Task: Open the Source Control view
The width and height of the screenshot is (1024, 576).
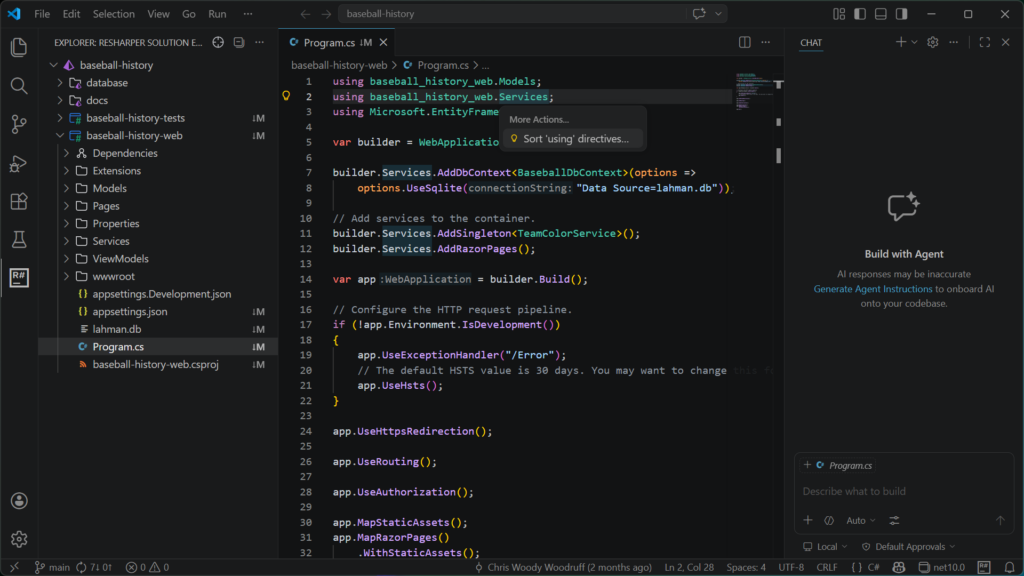Action: coord(18,124)
